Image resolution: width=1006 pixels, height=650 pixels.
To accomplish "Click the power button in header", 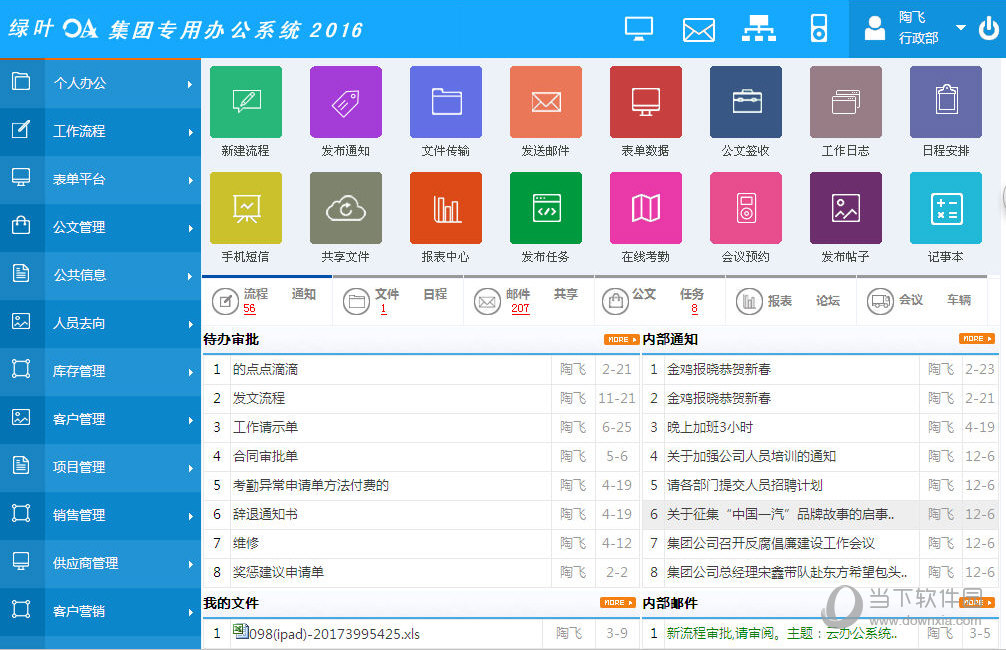I will click(988, 28).
